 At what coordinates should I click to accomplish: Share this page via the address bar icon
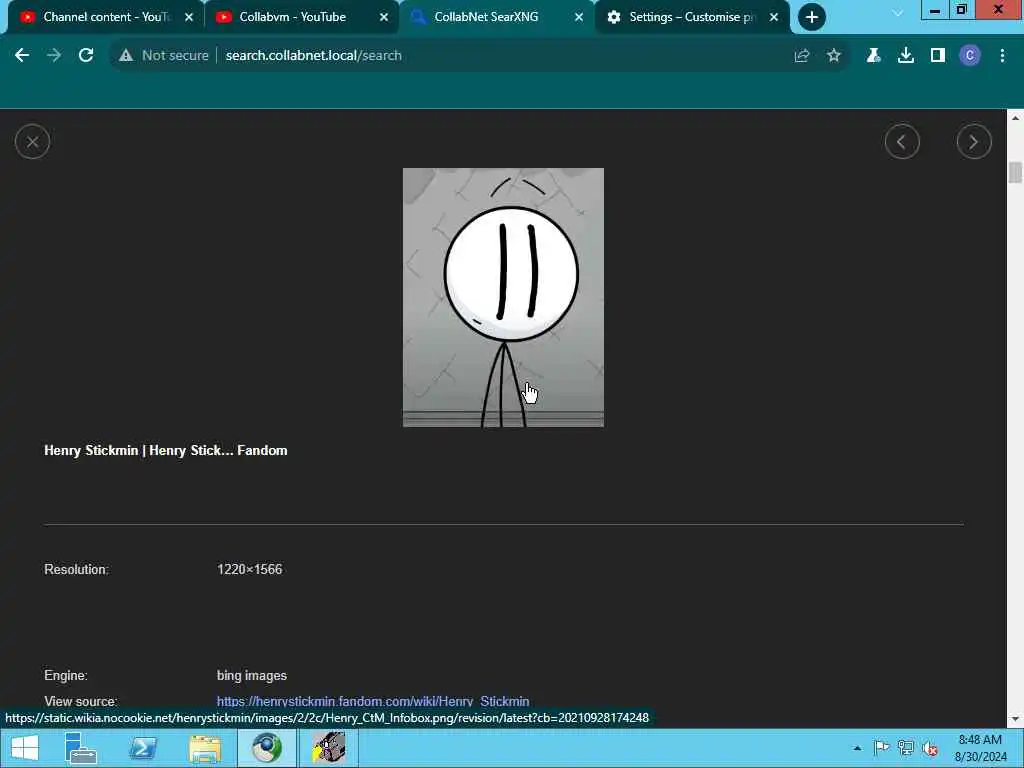pos(801,56)
